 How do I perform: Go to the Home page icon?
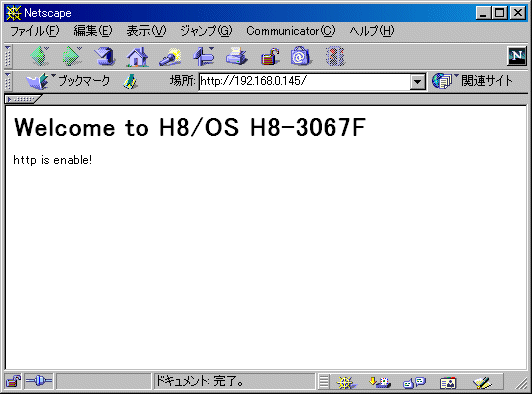pos(137,56)
